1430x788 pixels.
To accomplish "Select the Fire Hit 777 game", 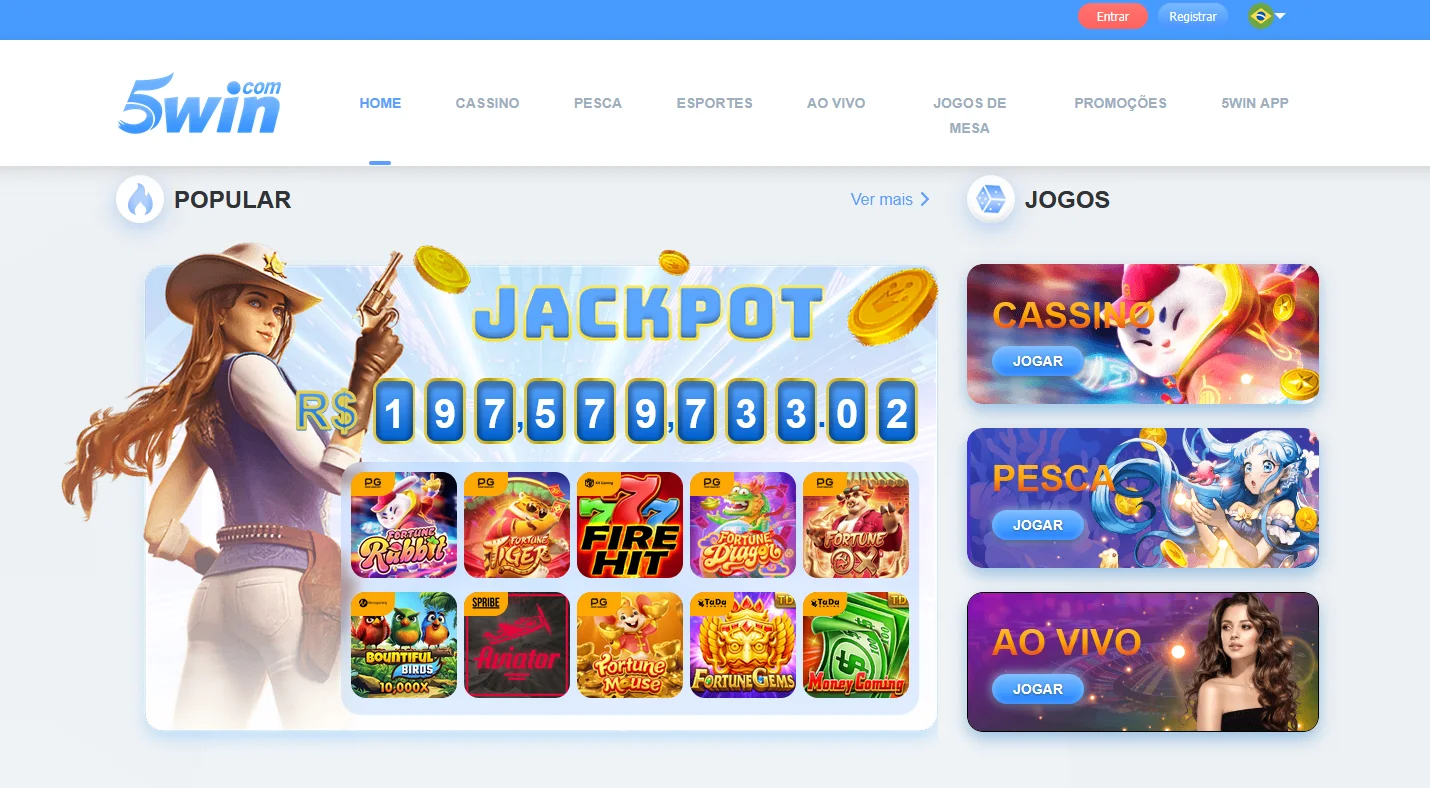I will click(630, 525).
